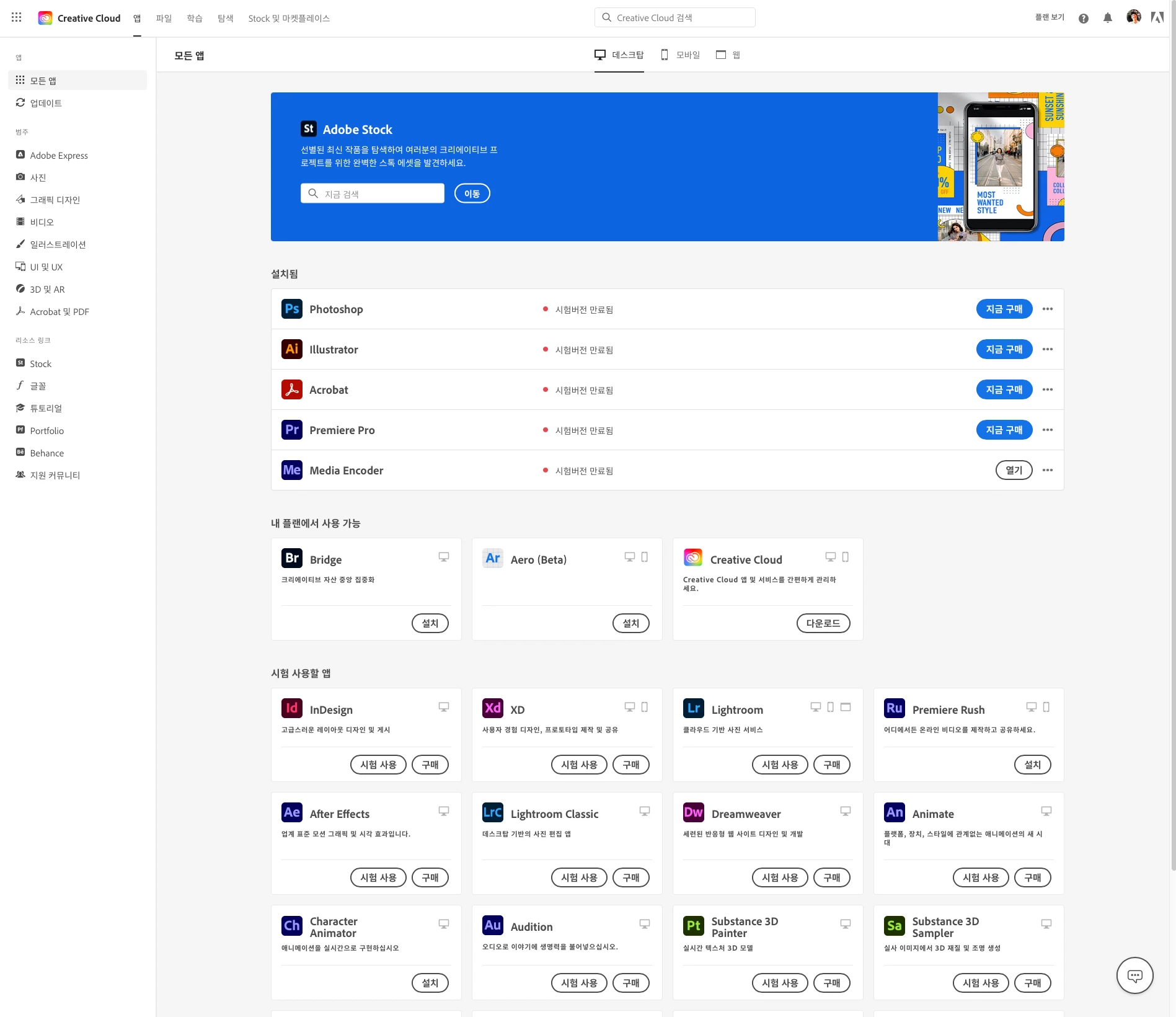Click the Dreamweaver app icon
The width and height of the screenshot is (1176, 1017).
point(694,812)
